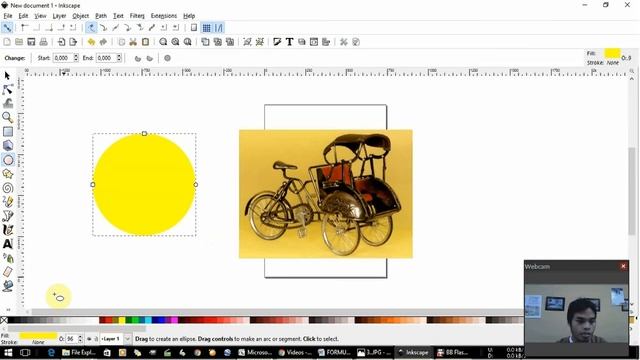Open Text and Font dialog icon
The width and height of the screenshot is (640, 360).
tap(289, 42)
